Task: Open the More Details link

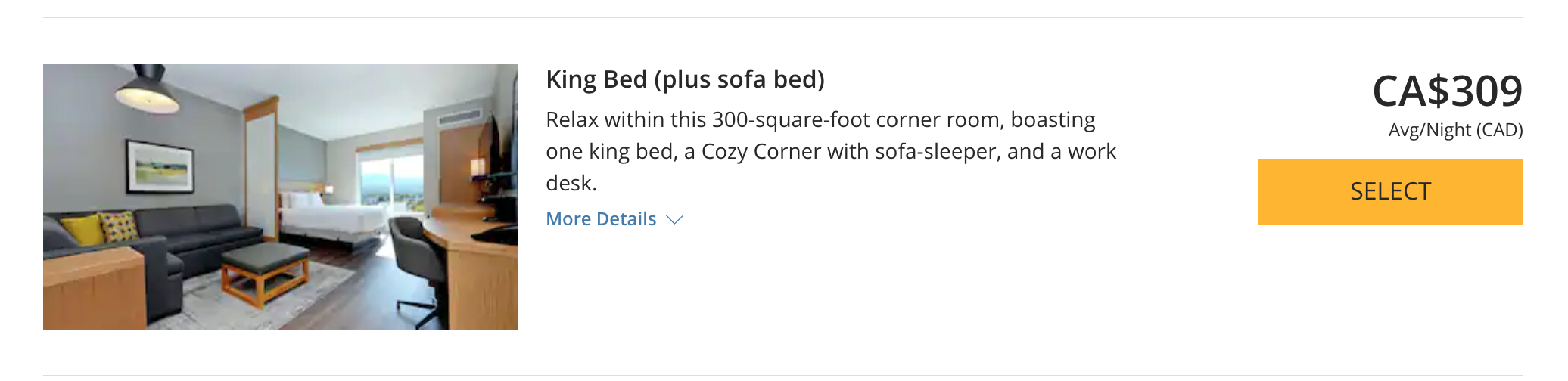Action: 601,219
